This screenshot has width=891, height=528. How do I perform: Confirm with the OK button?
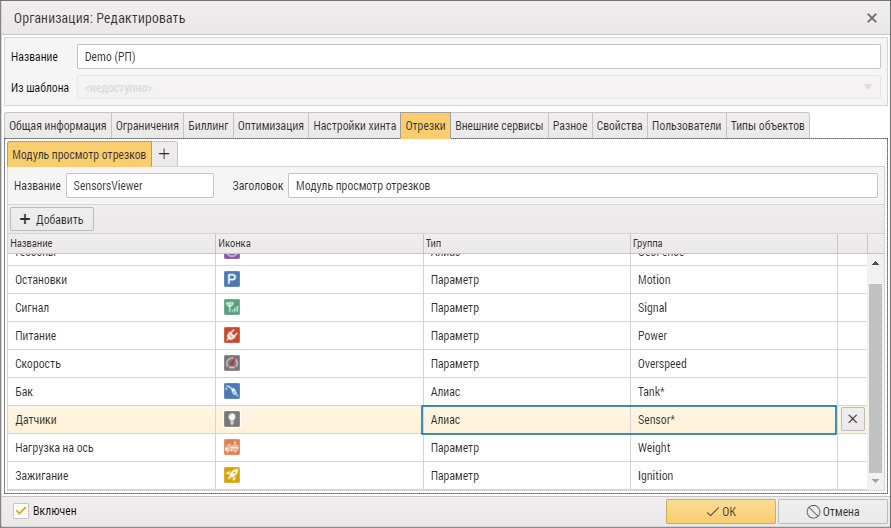(x=721, y=512)
